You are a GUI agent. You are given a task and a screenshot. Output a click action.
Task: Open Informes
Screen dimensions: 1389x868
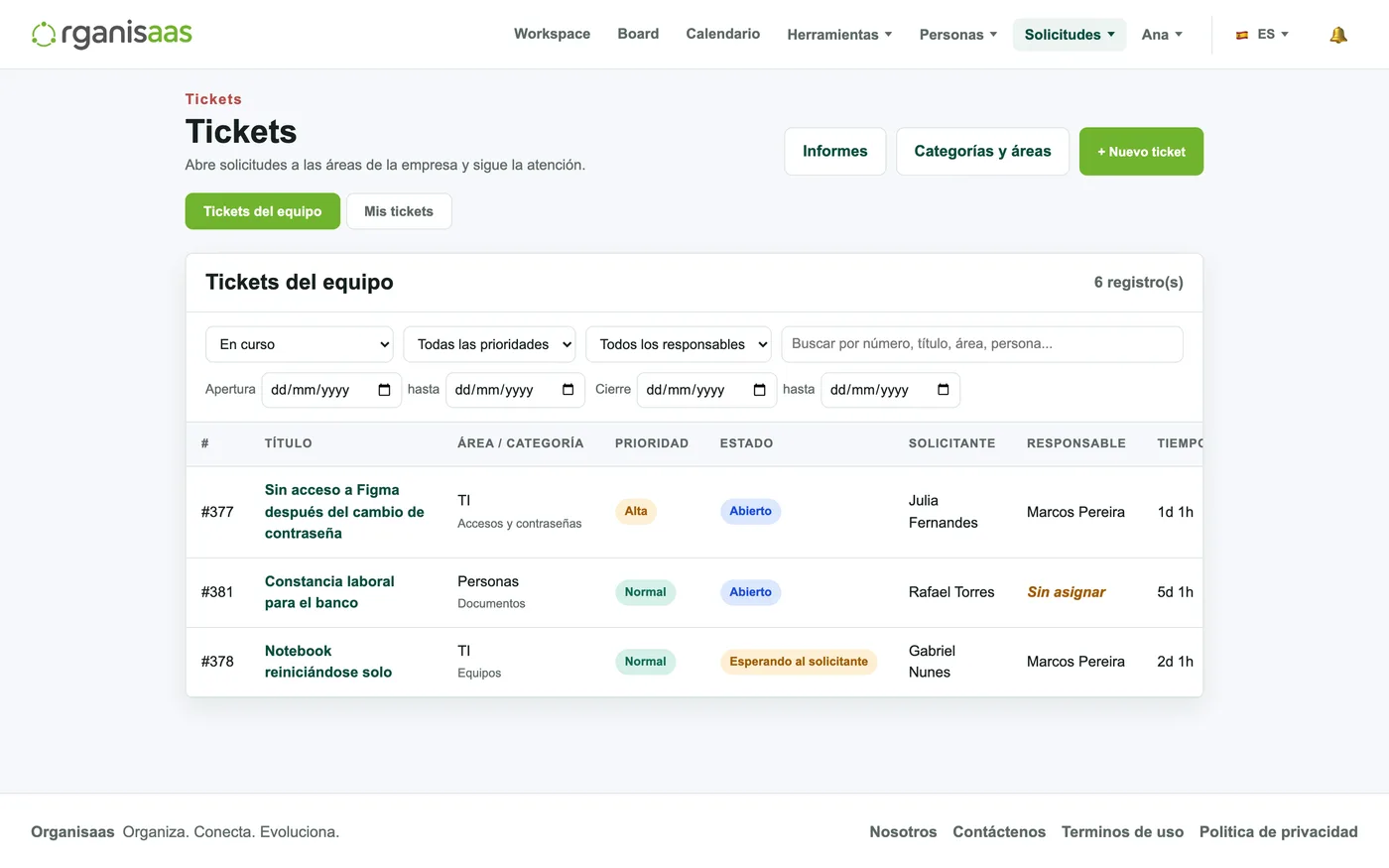click(834, 152)
